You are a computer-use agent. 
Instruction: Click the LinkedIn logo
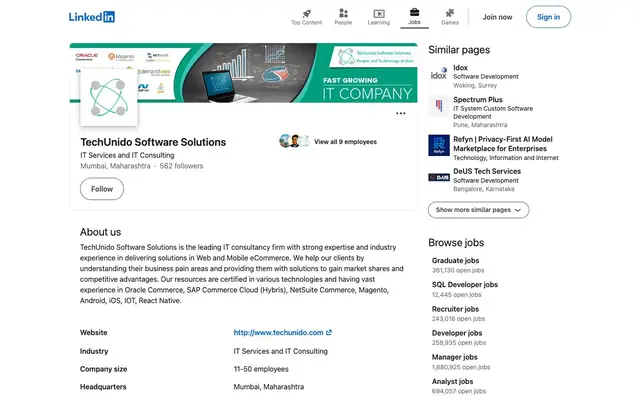[x=92, y=17]
